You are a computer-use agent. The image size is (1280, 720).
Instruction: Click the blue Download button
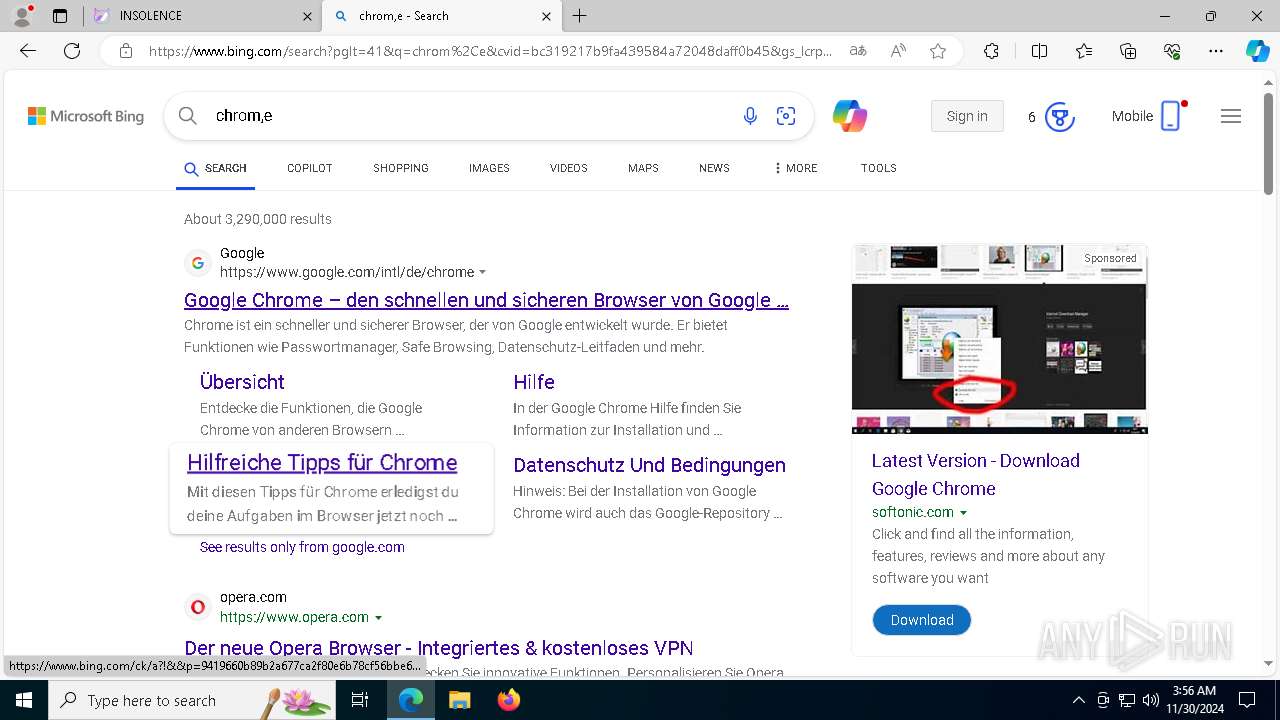922,620
